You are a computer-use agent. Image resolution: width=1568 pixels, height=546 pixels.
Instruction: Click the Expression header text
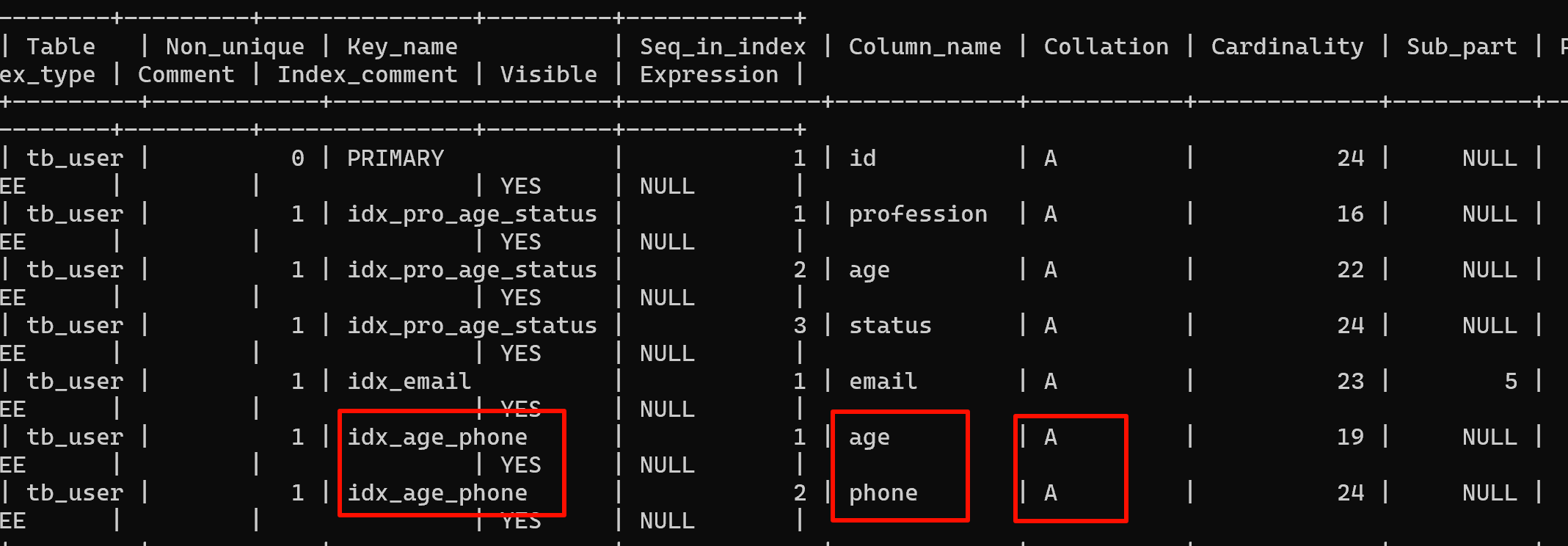coord(709,75)
